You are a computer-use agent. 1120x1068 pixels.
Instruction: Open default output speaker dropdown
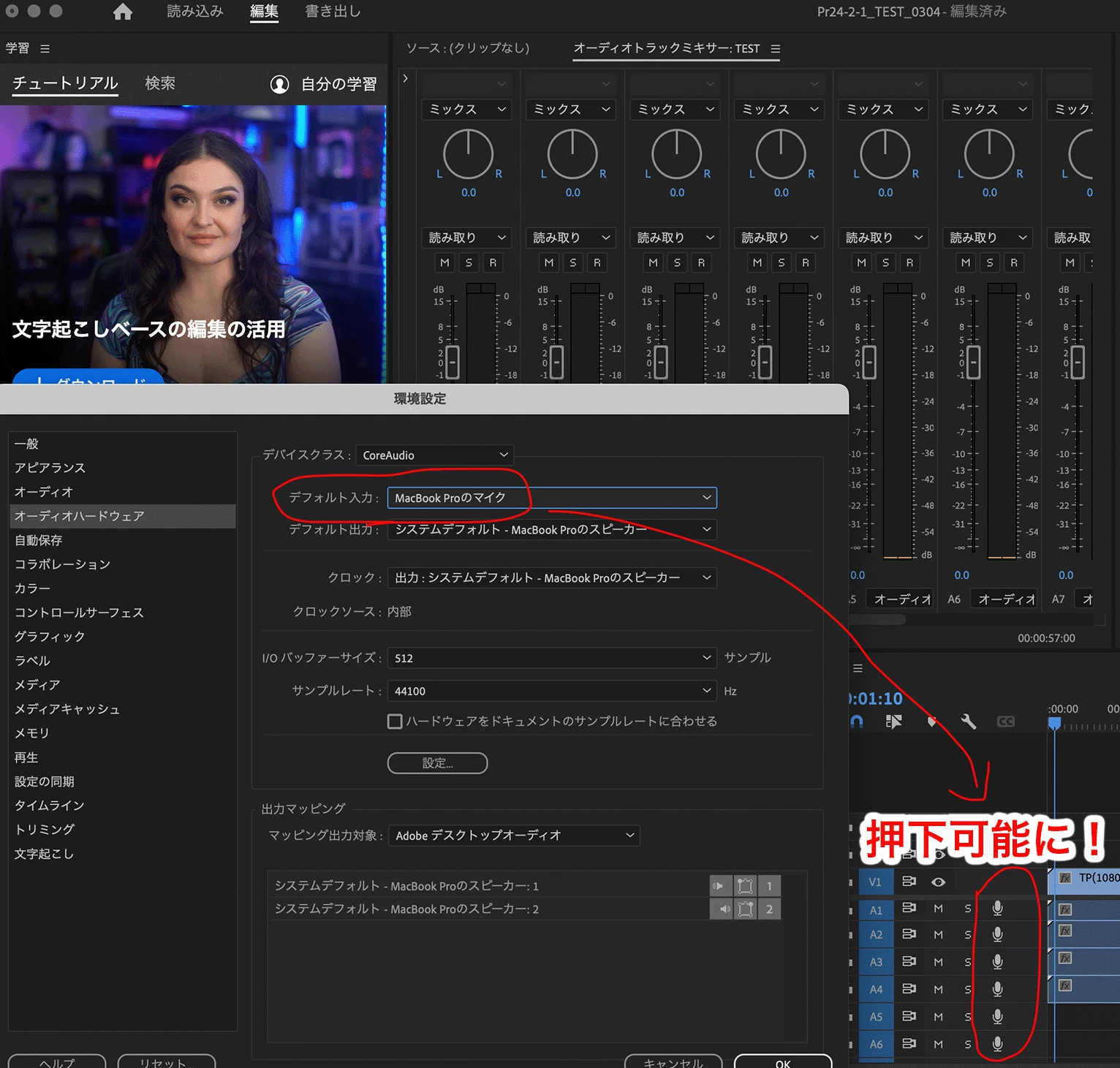552,529
